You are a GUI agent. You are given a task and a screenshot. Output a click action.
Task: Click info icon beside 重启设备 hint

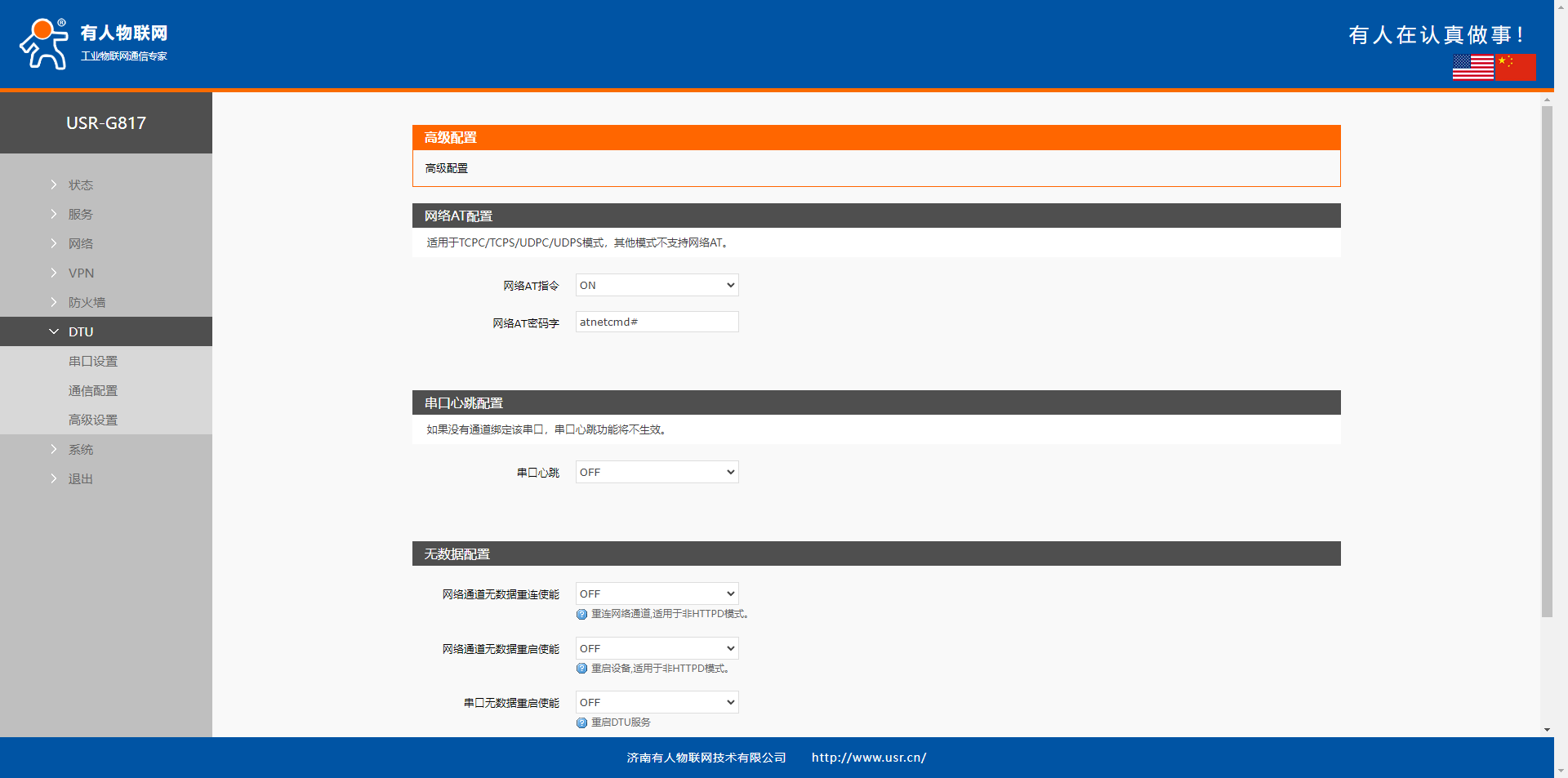click(581, 669)
